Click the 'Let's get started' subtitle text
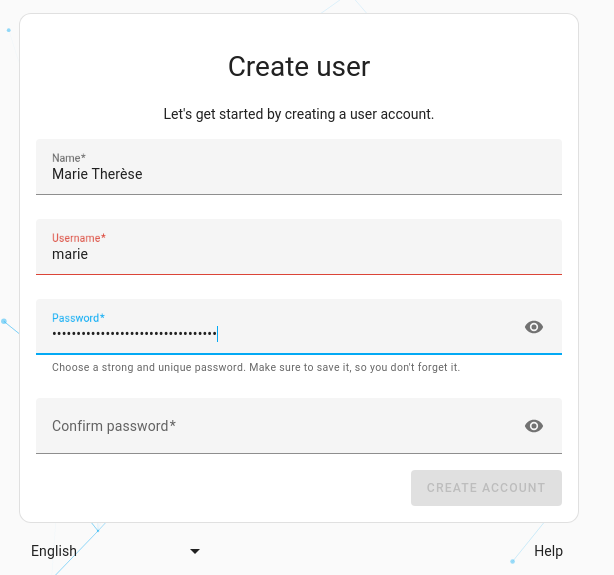614x575 pixels. pyautogui.click(x=299, y=114)
